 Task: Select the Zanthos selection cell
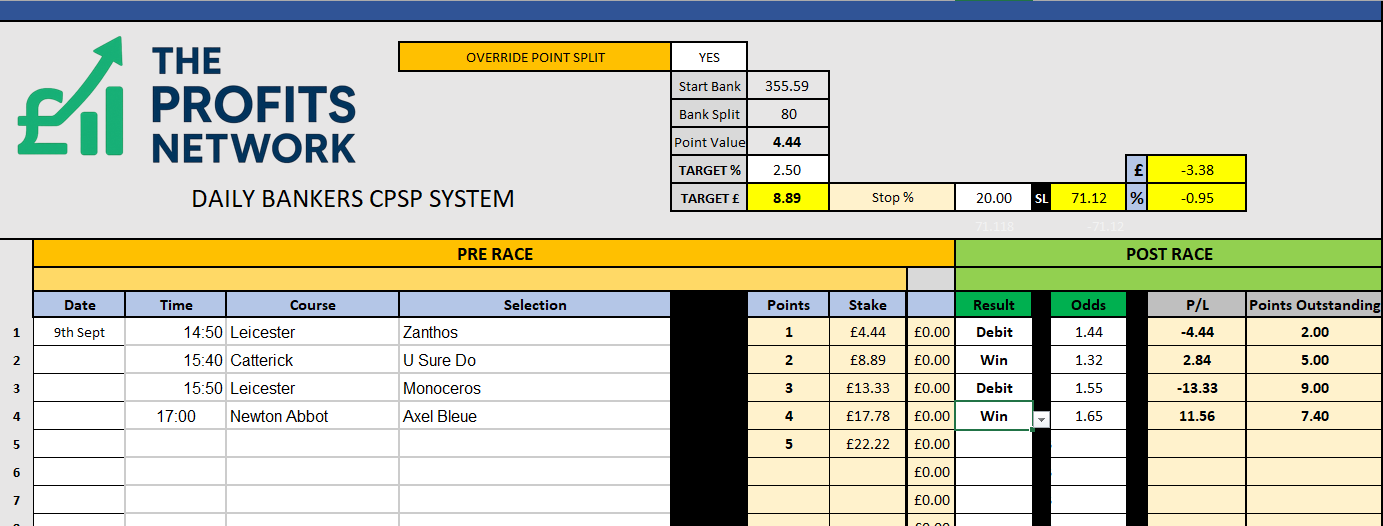(x=534, y=332)
